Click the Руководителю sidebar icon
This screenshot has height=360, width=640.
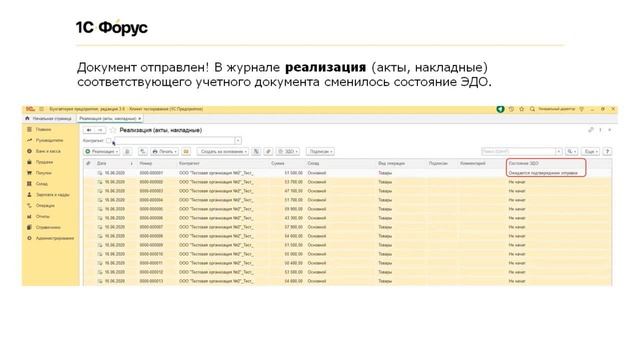click(29, 140)
